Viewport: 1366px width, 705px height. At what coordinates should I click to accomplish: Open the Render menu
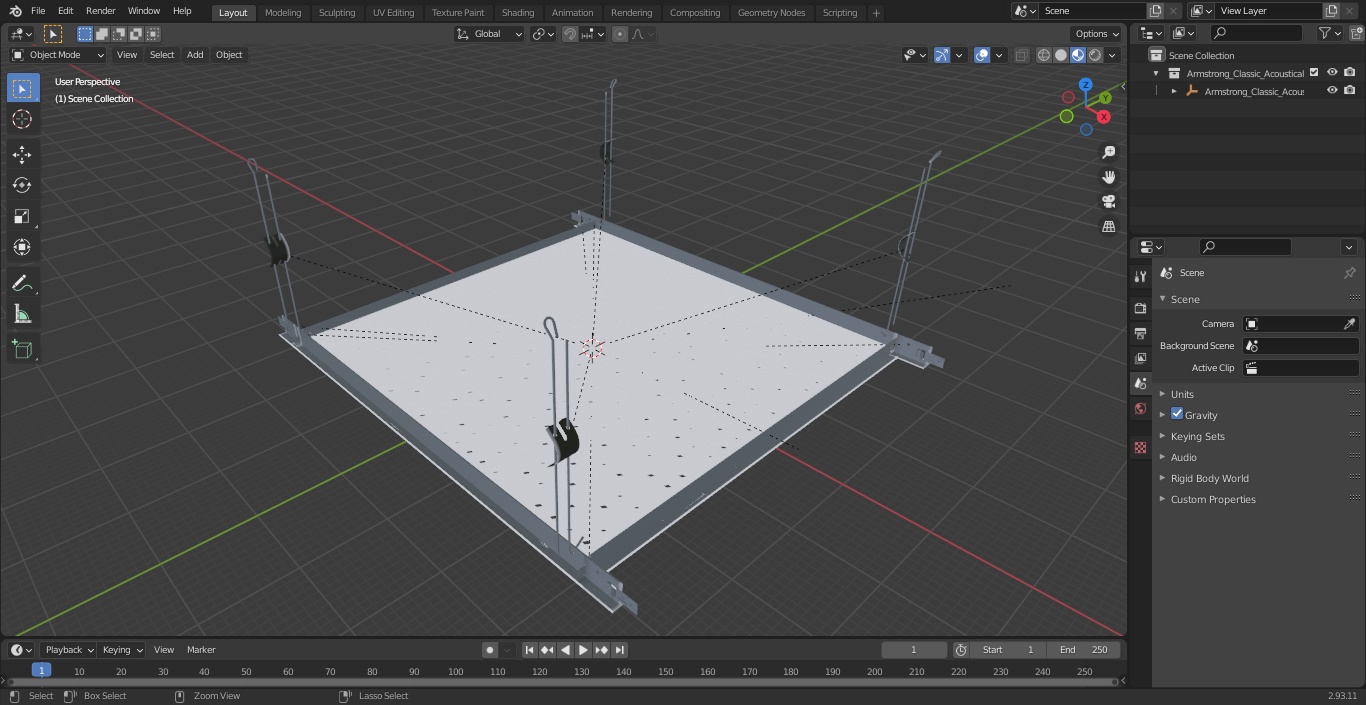coord(100,11)
